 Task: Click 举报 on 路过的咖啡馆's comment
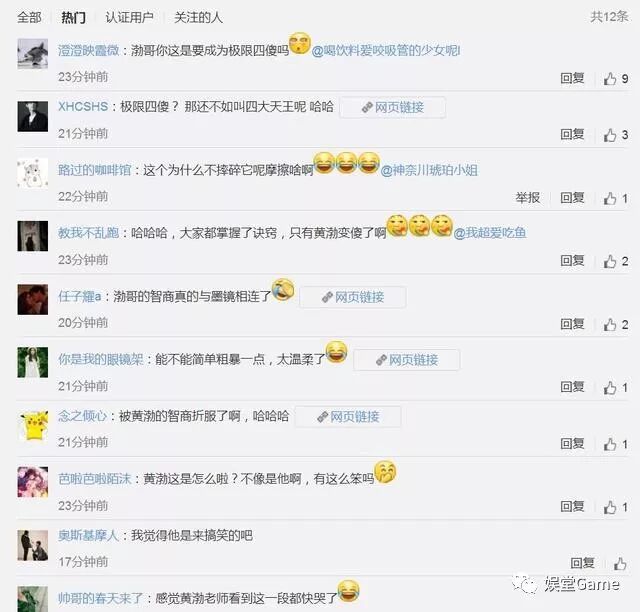point(528,198)
